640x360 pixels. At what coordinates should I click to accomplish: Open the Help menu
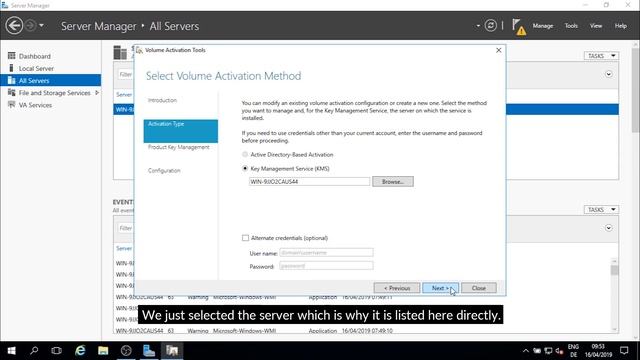(620, 26)
